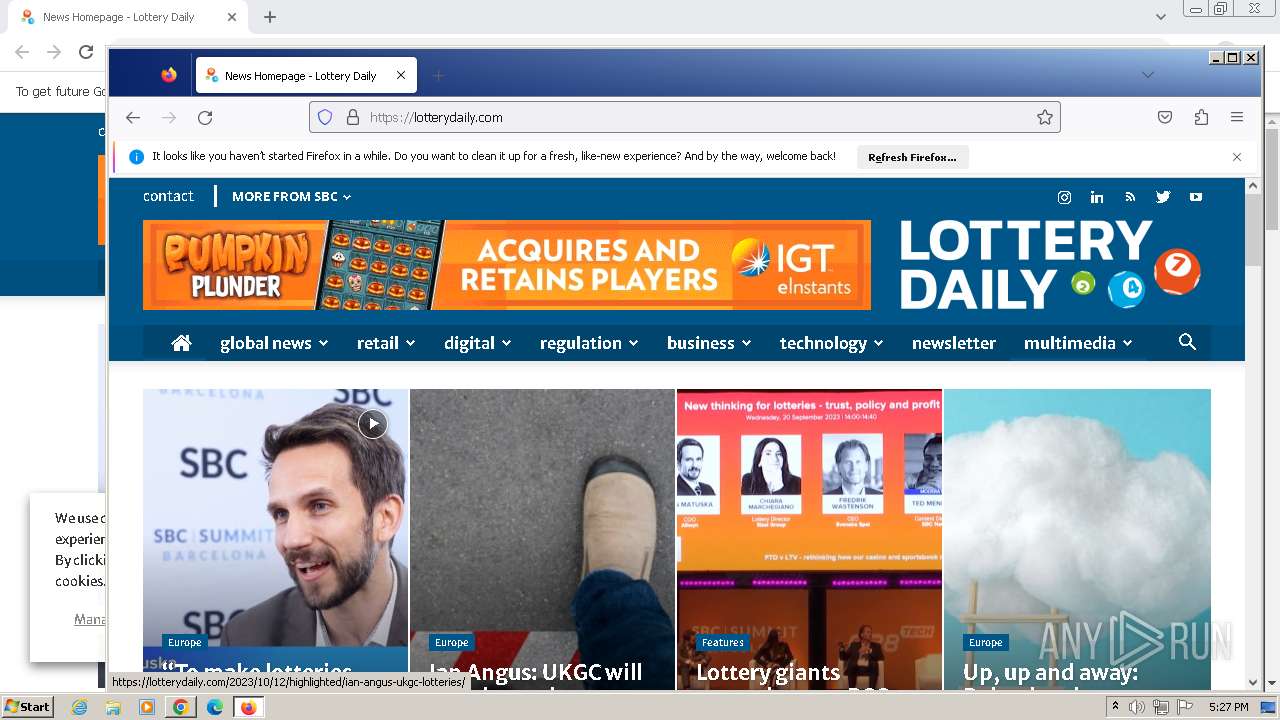Open new tab in background Chrome window
Image resolution: width=1280 pixels, height=720 pixels.
270,17
